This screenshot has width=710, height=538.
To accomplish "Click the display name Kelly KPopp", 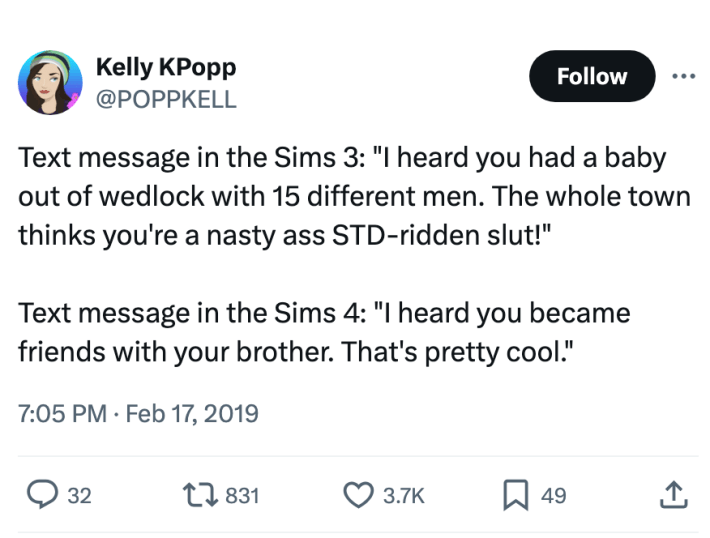I will [x=165, y=68].
